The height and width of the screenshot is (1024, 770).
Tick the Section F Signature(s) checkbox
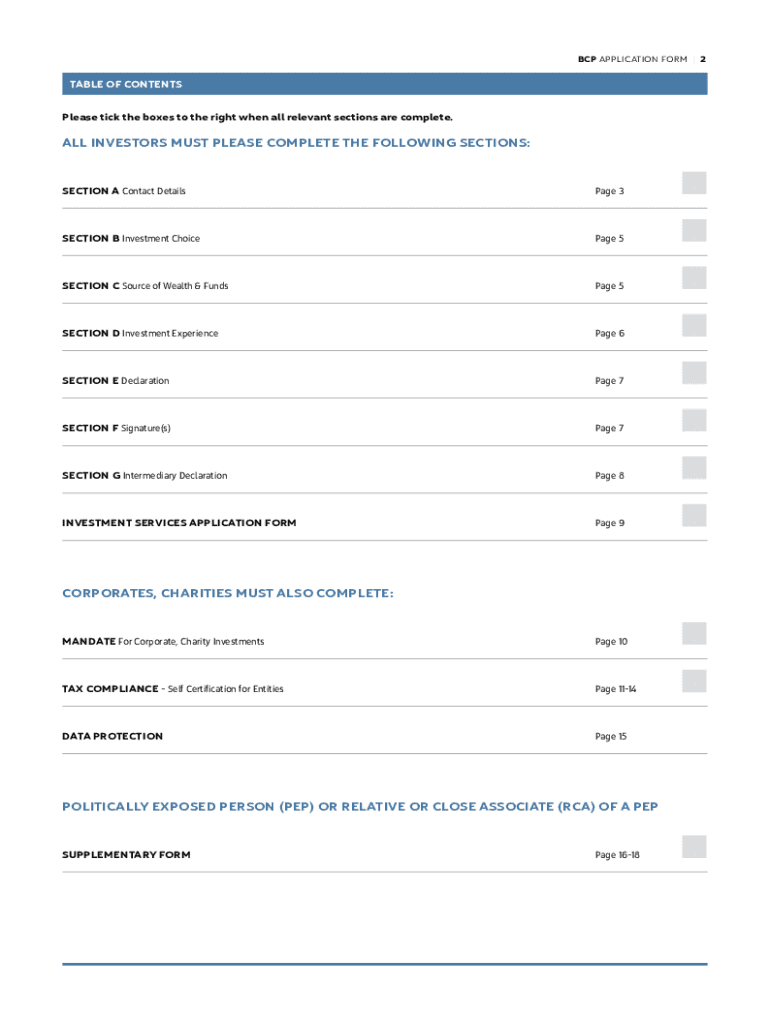(x=694, y=420)
